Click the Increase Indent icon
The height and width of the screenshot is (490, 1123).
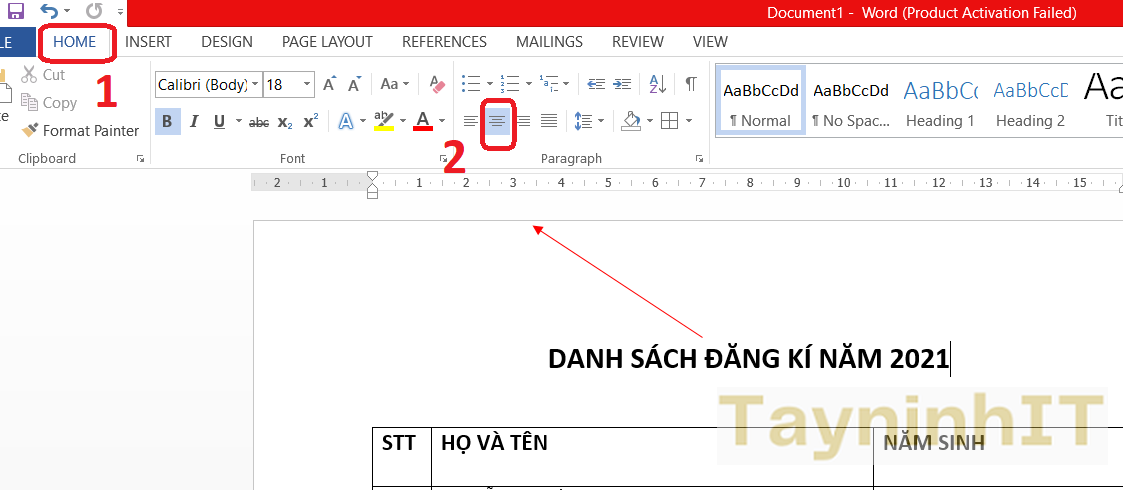(621, 84)
